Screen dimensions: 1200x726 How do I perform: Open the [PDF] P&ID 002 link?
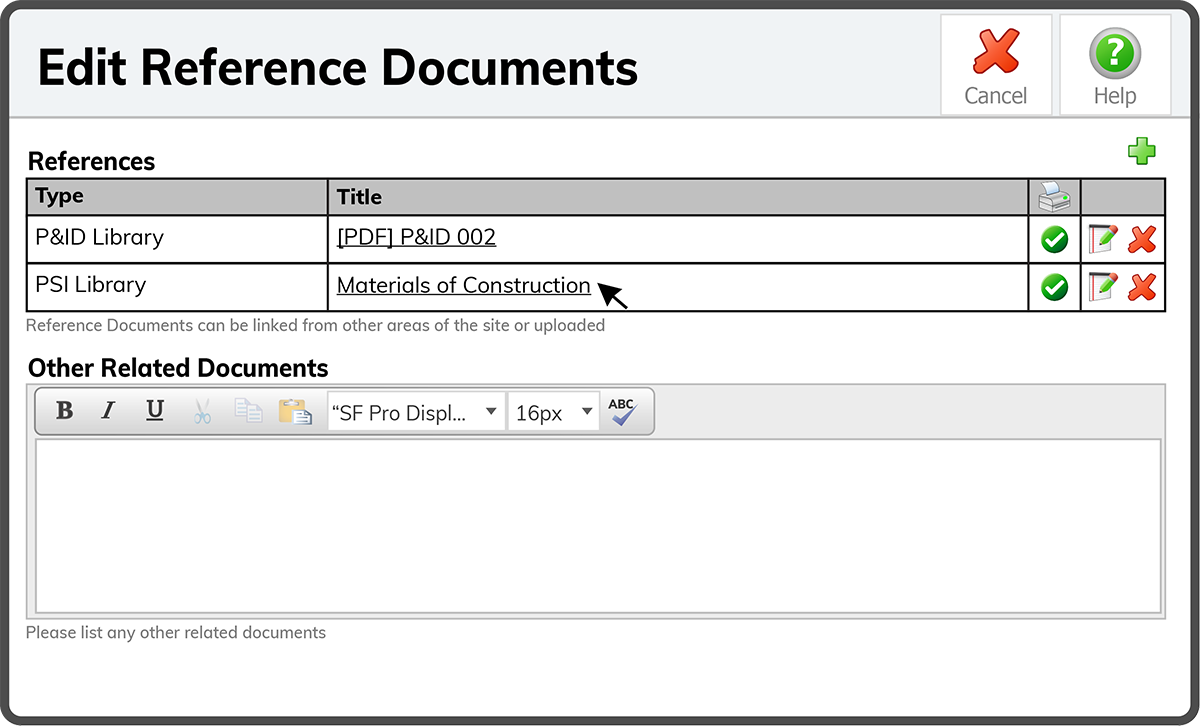pos(416,237)
